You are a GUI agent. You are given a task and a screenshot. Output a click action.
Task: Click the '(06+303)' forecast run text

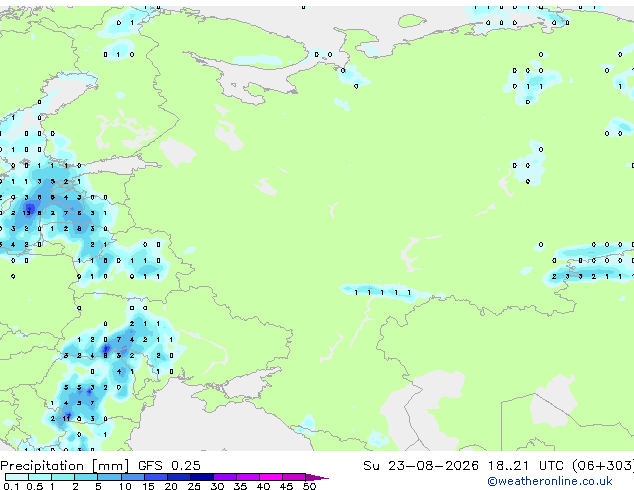(x=603, y=466)
